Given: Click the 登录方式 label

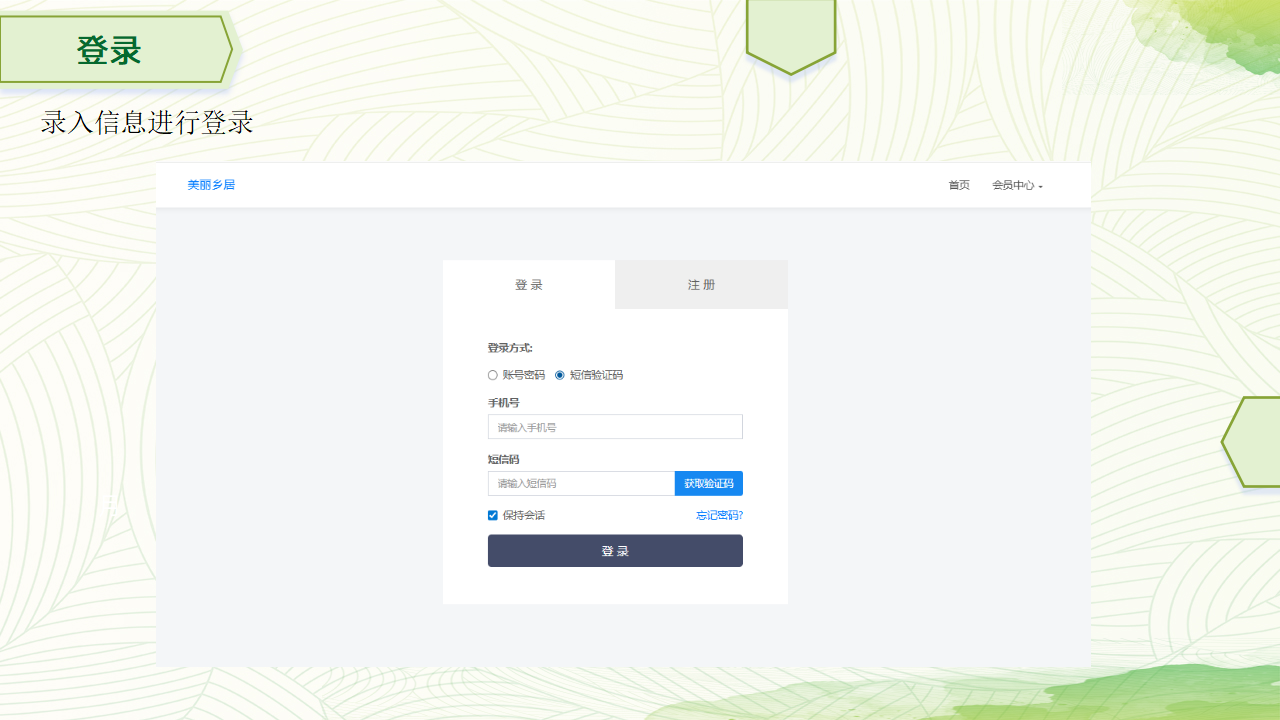Looking at the screenshot, I should pyautogui.click(x=510, y=348).
